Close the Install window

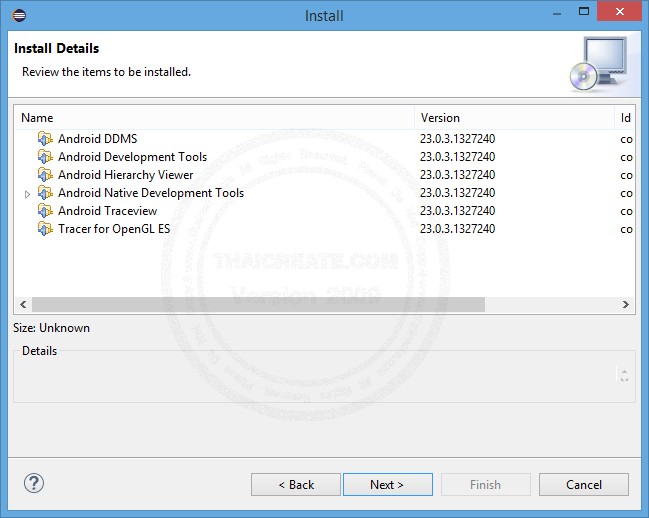tap(620, 12)
